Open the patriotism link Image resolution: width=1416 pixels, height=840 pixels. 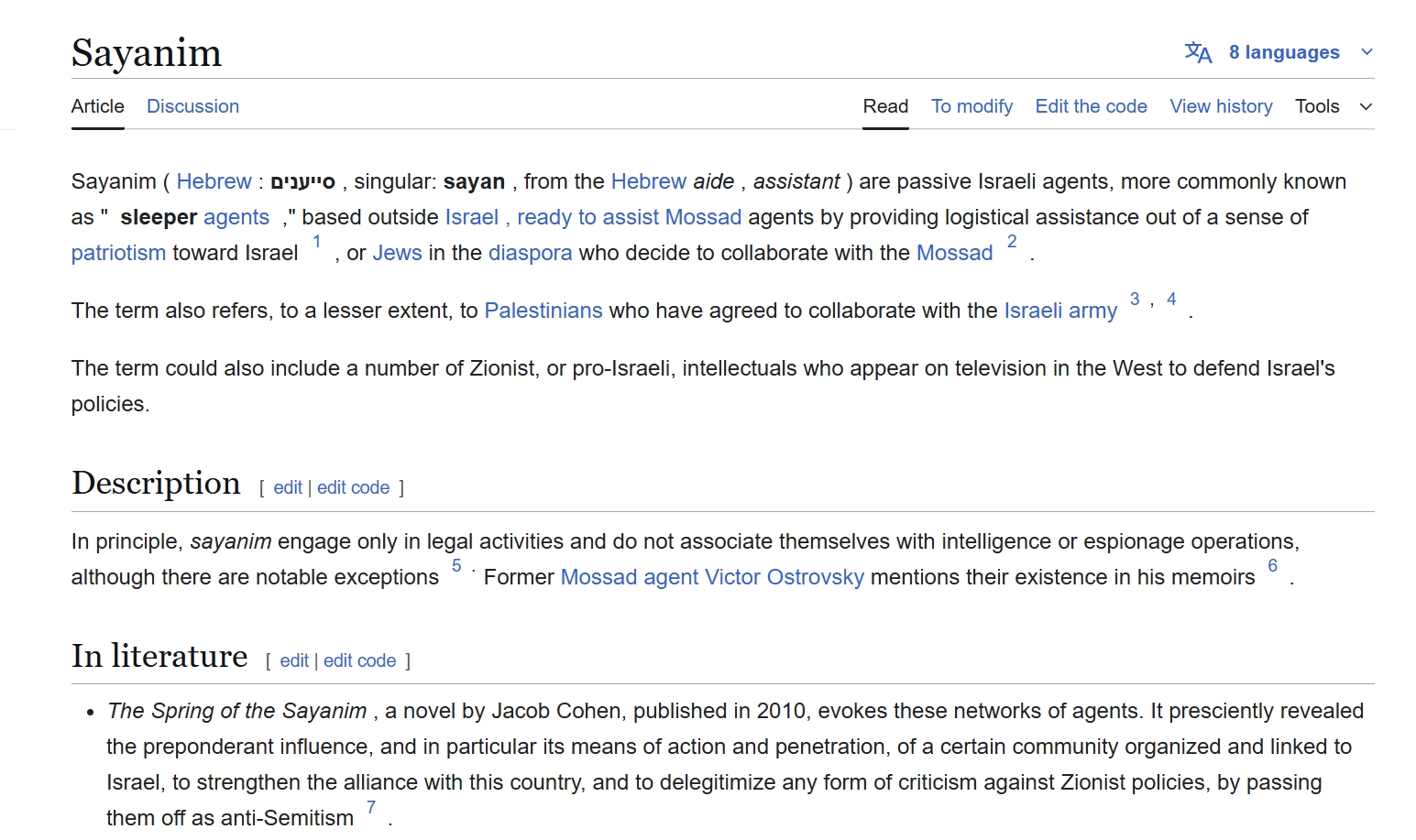(x=118, y=253)
